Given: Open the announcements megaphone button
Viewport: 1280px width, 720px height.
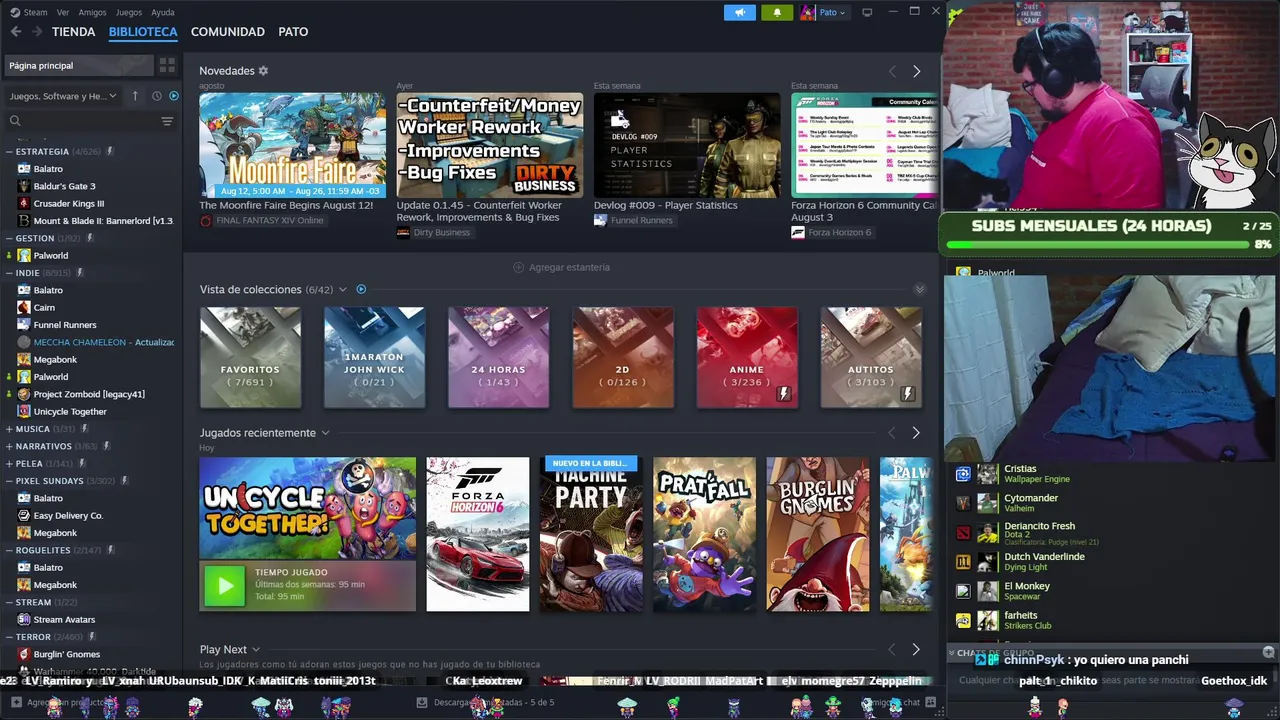Looking at the screenshot, I should 740,12.
